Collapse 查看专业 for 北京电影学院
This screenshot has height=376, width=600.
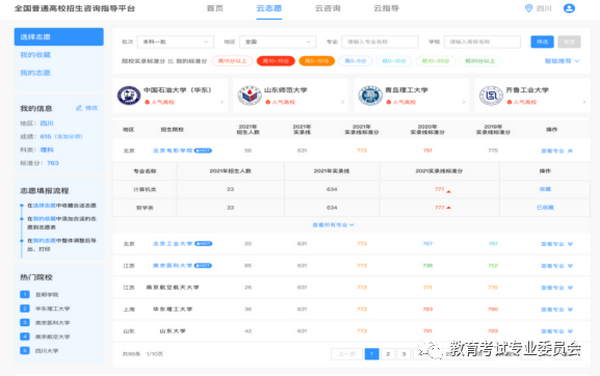[x=557, y=151]
